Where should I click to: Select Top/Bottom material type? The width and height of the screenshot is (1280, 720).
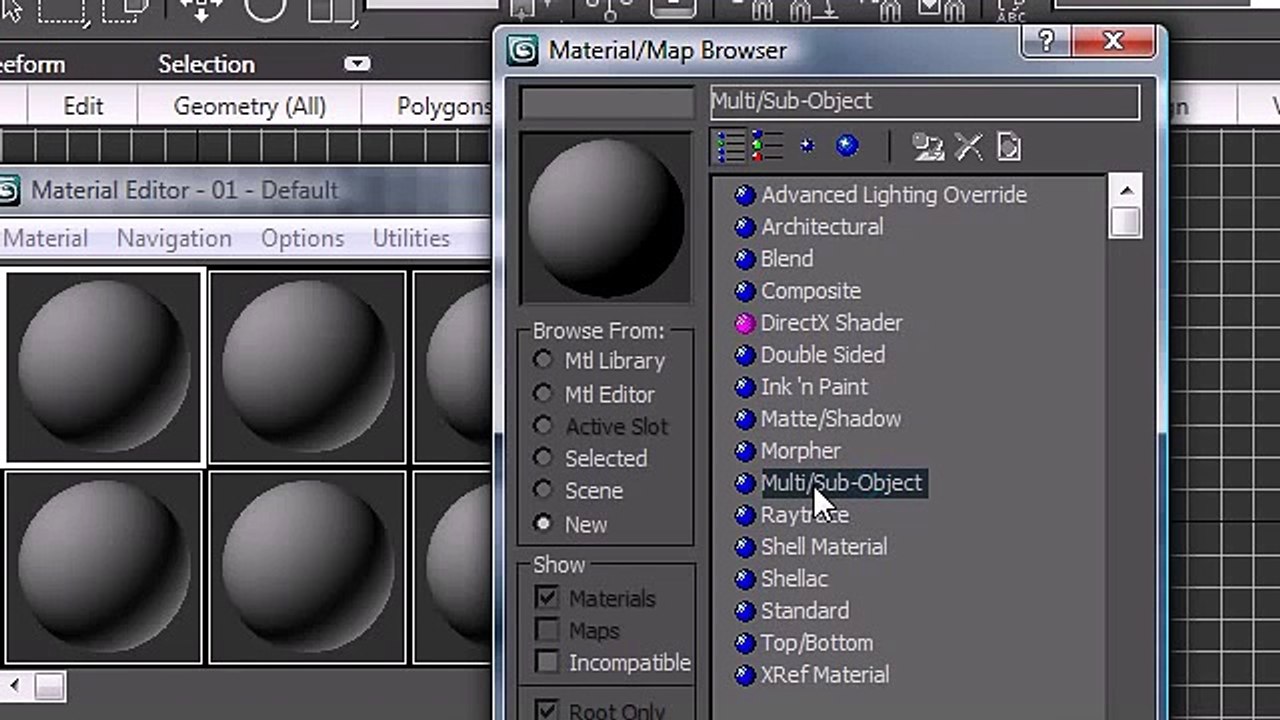[x=817, y=643]
